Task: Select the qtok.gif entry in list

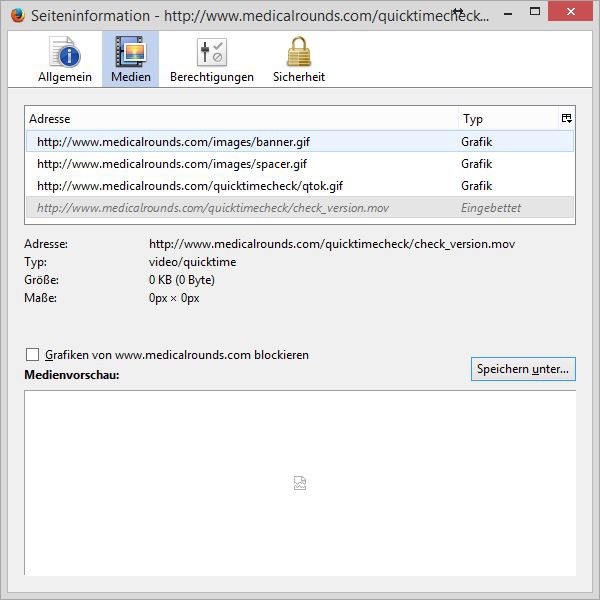Action: tap(190, 186)
